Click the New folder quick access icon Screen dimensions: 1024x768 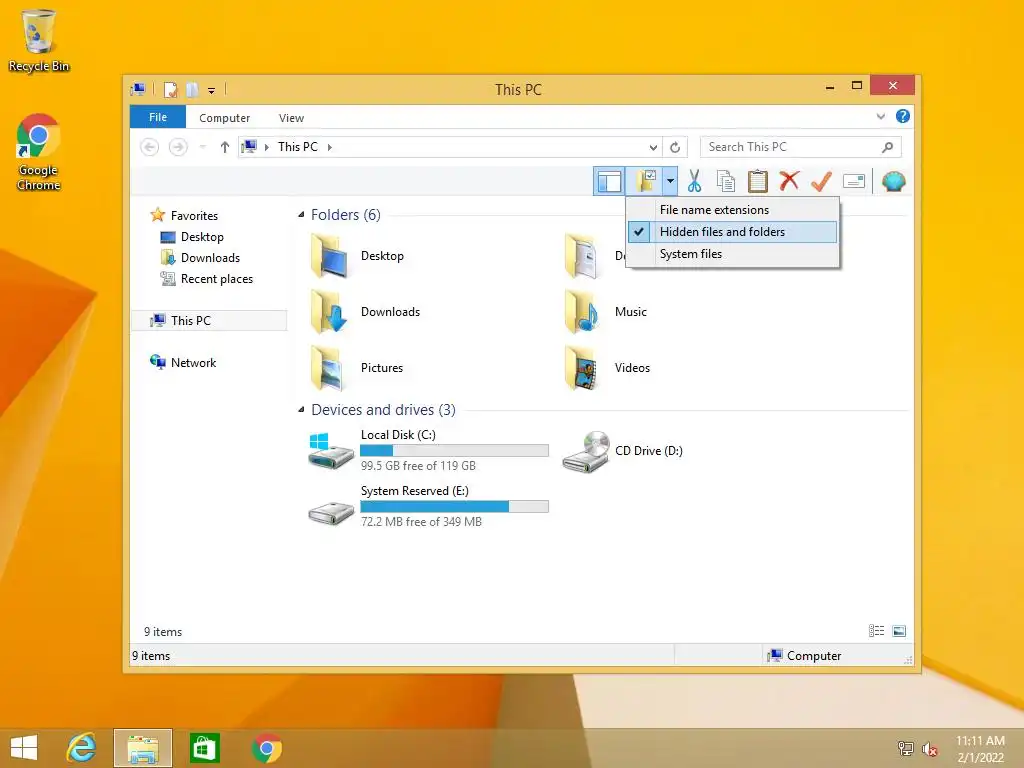(192, 89)
